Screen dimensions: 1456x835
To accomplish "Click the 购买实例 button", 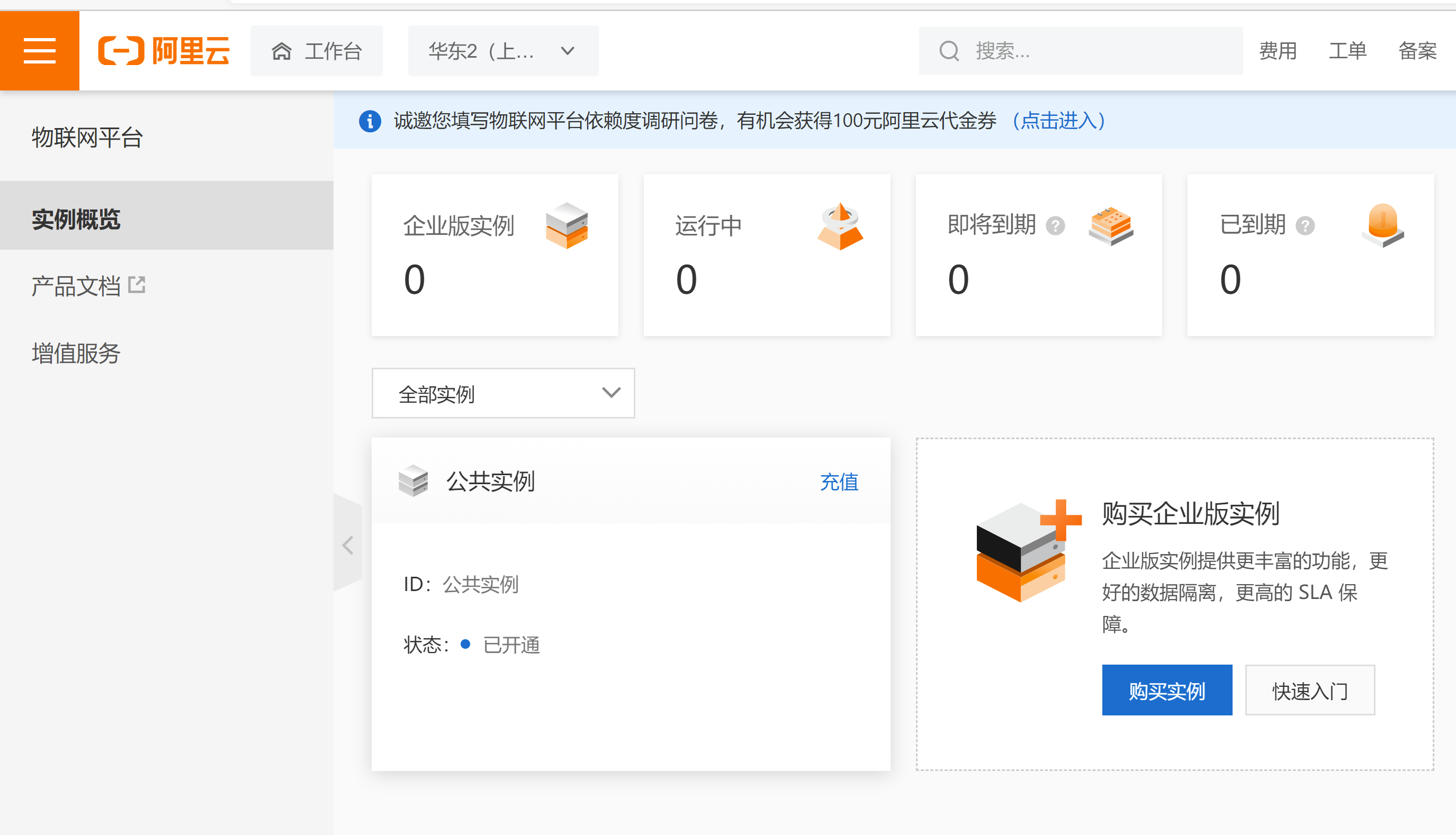I will click(x=1166, y=691).
